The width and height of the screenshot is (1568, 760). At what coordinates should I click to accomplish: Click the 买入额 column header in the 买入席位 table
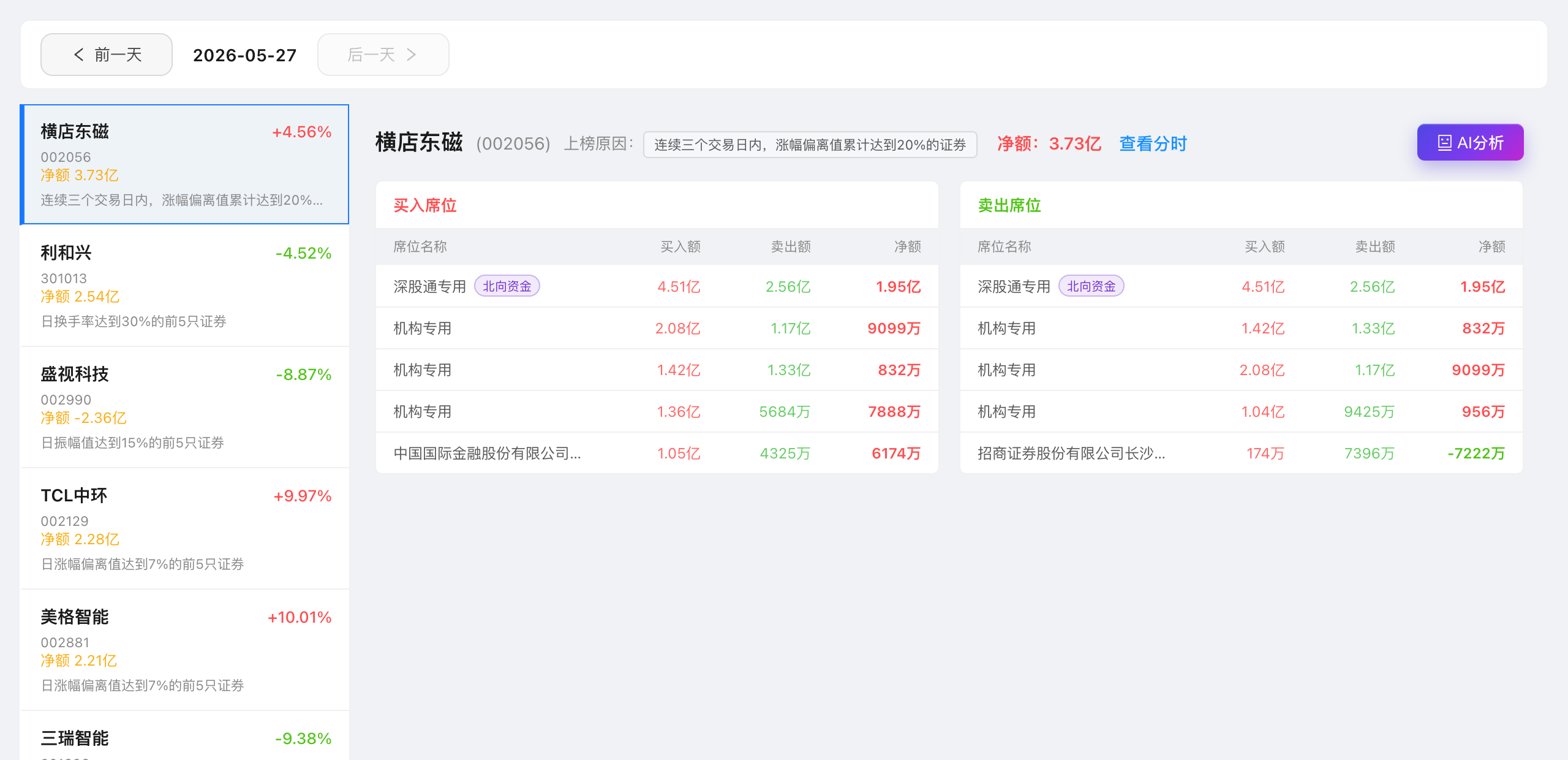680,246
